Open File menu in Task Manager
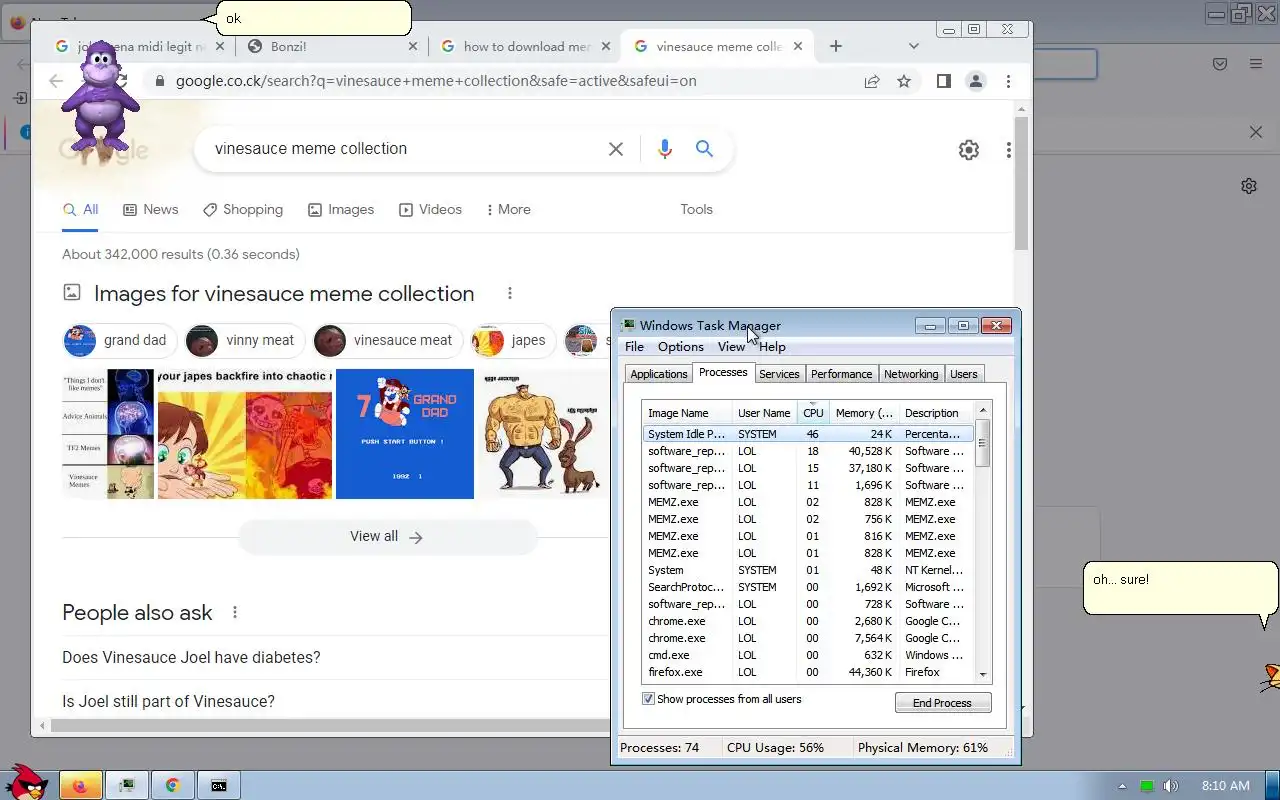Screen dimensions: 1280x800 [x=634, y=346]
